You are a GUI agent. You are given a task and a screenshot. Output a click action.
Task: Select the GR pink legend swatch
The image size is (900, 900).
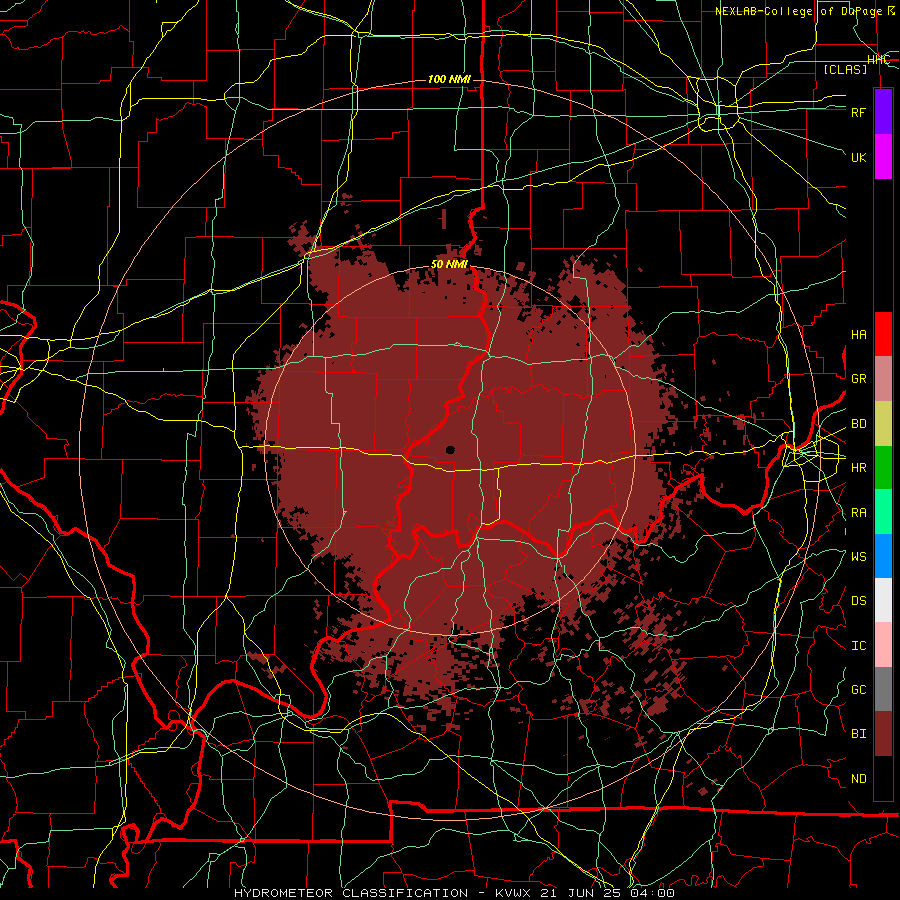pos(883,379)
